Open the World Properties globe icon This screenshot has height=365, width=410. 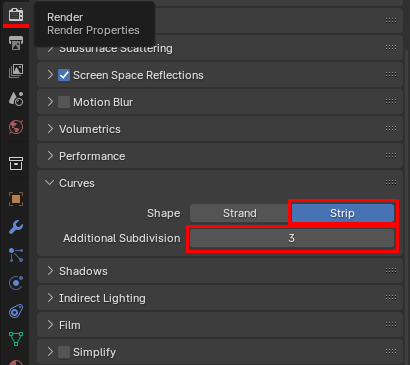tap(16, 127)
